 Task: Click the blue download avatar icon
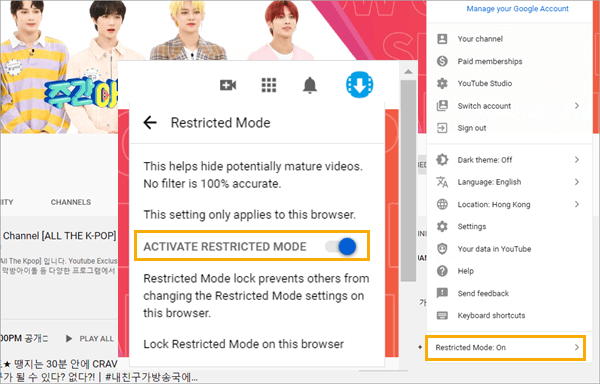point(360,85)
